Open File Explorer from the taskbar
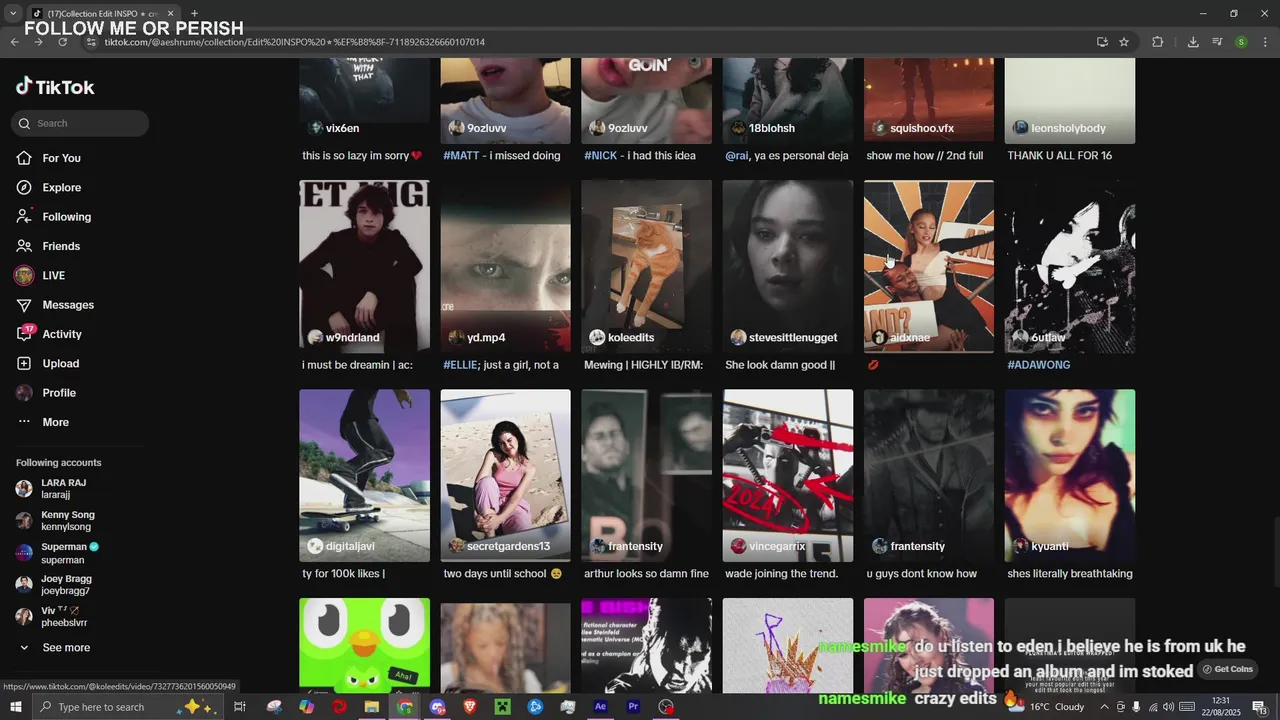Image resolution: width=1280 pixels, height=720 pixels. point(371,707)
